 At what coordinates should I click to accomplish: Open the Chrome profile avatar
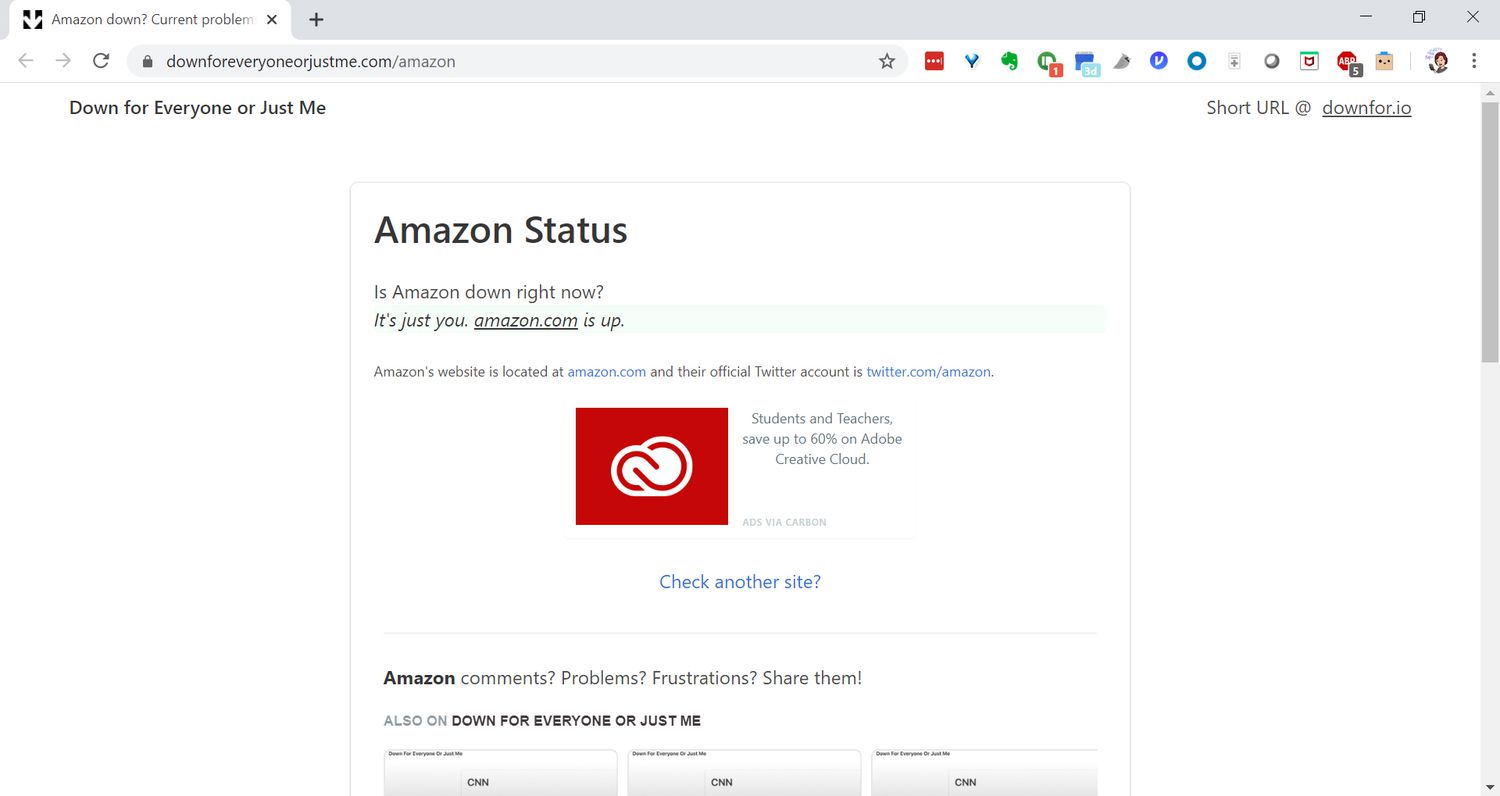(1437, 61)
